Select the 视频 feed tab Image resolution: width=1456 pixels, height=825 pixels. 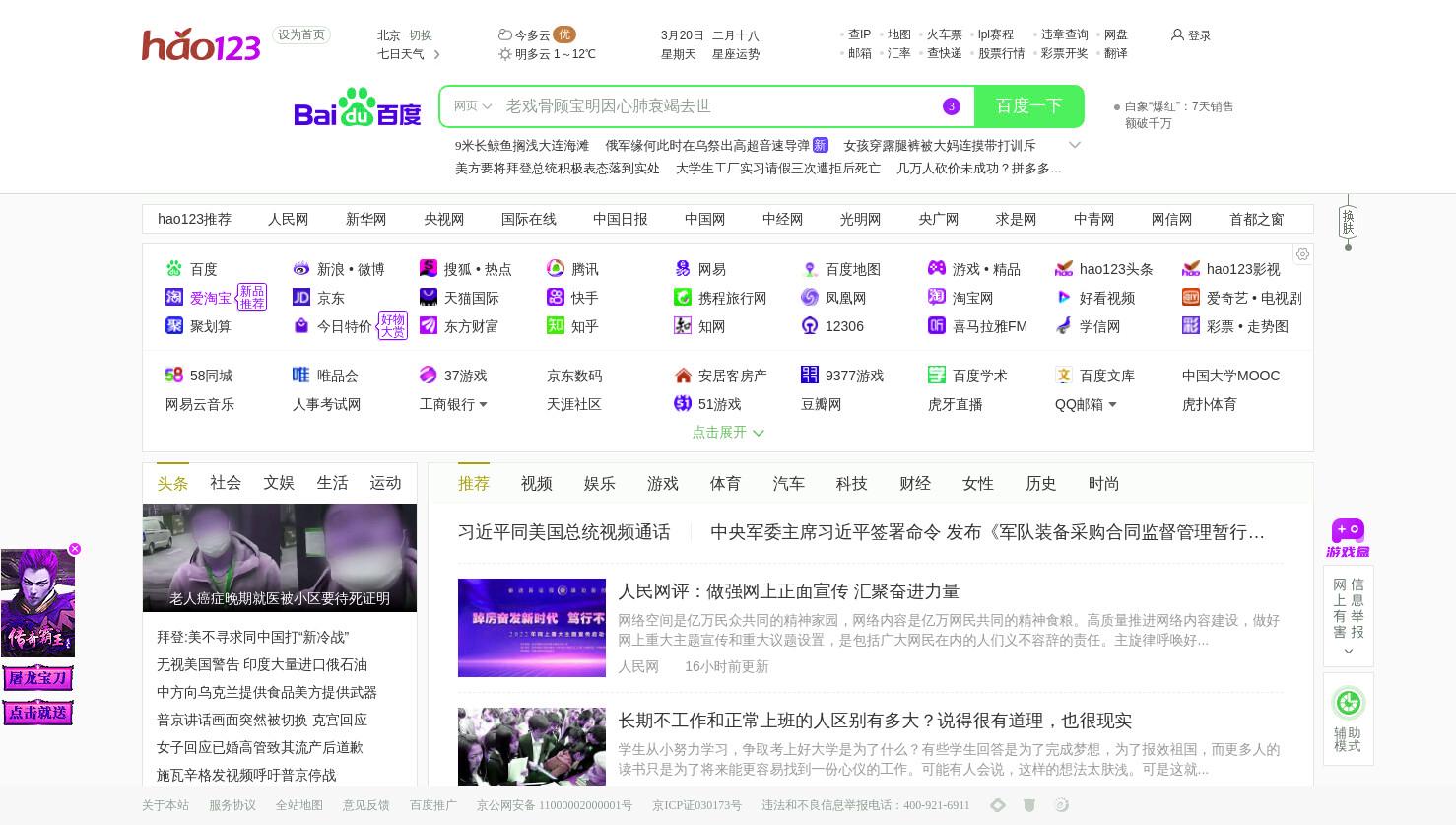coord(537,483)
